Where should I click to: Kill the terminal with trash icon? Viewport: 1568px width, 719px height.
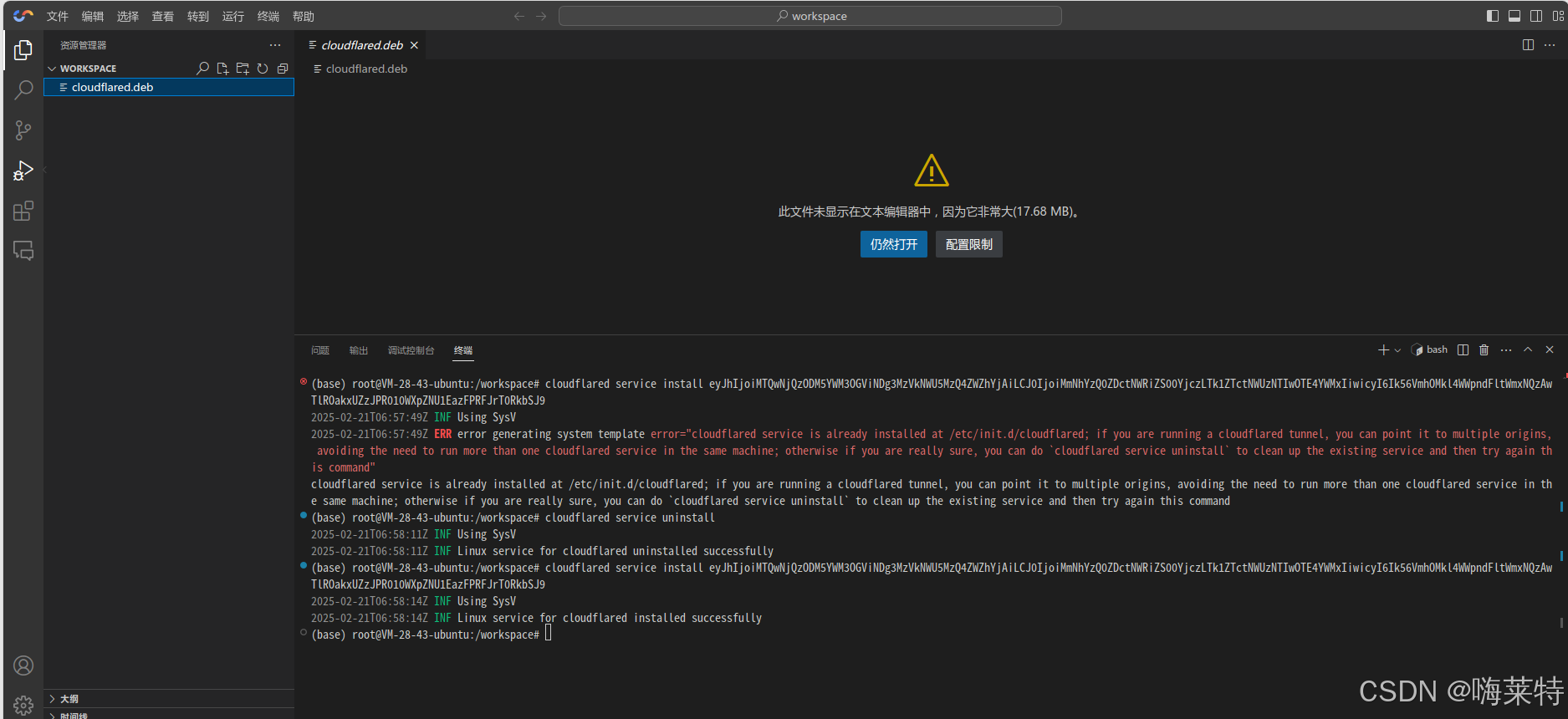(x=1484, y=350)
